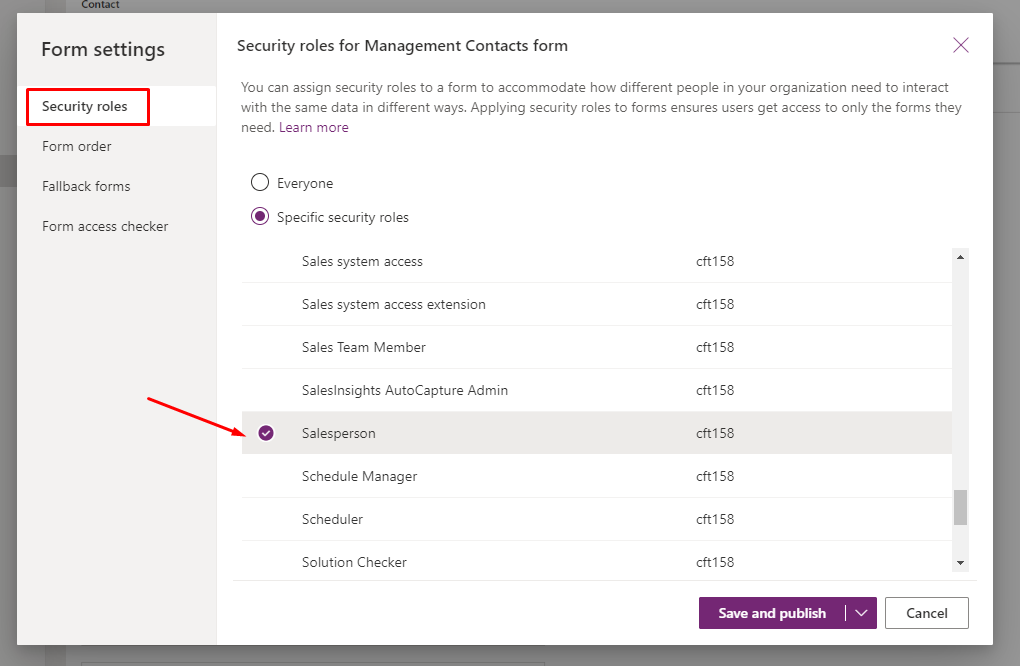Select Specific security roles radio button

260,216
